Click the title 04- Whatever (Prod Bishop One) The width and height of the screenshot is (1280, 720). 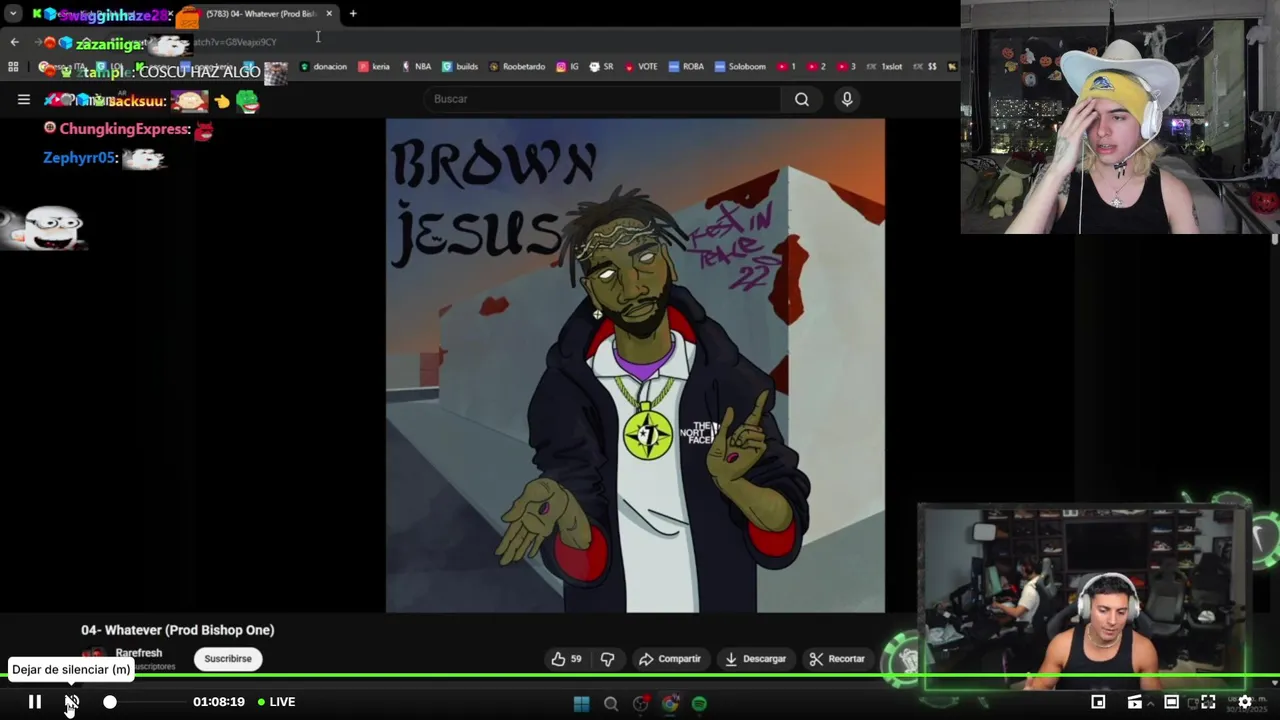pos(178,630)
